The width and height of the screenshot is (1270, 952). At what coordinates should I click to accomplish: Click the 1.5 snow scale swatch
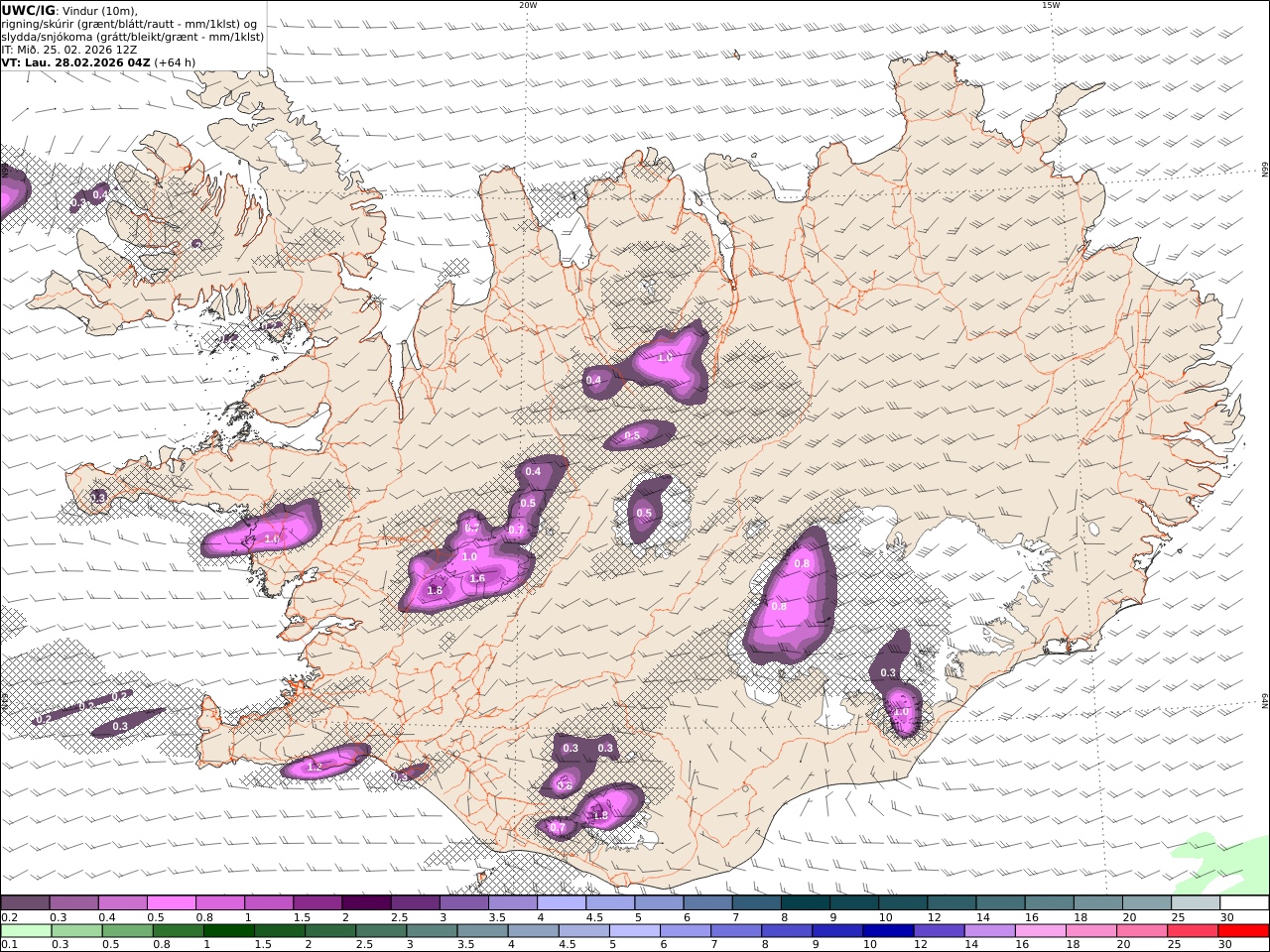pyautogui.click(x=317, y=903)
